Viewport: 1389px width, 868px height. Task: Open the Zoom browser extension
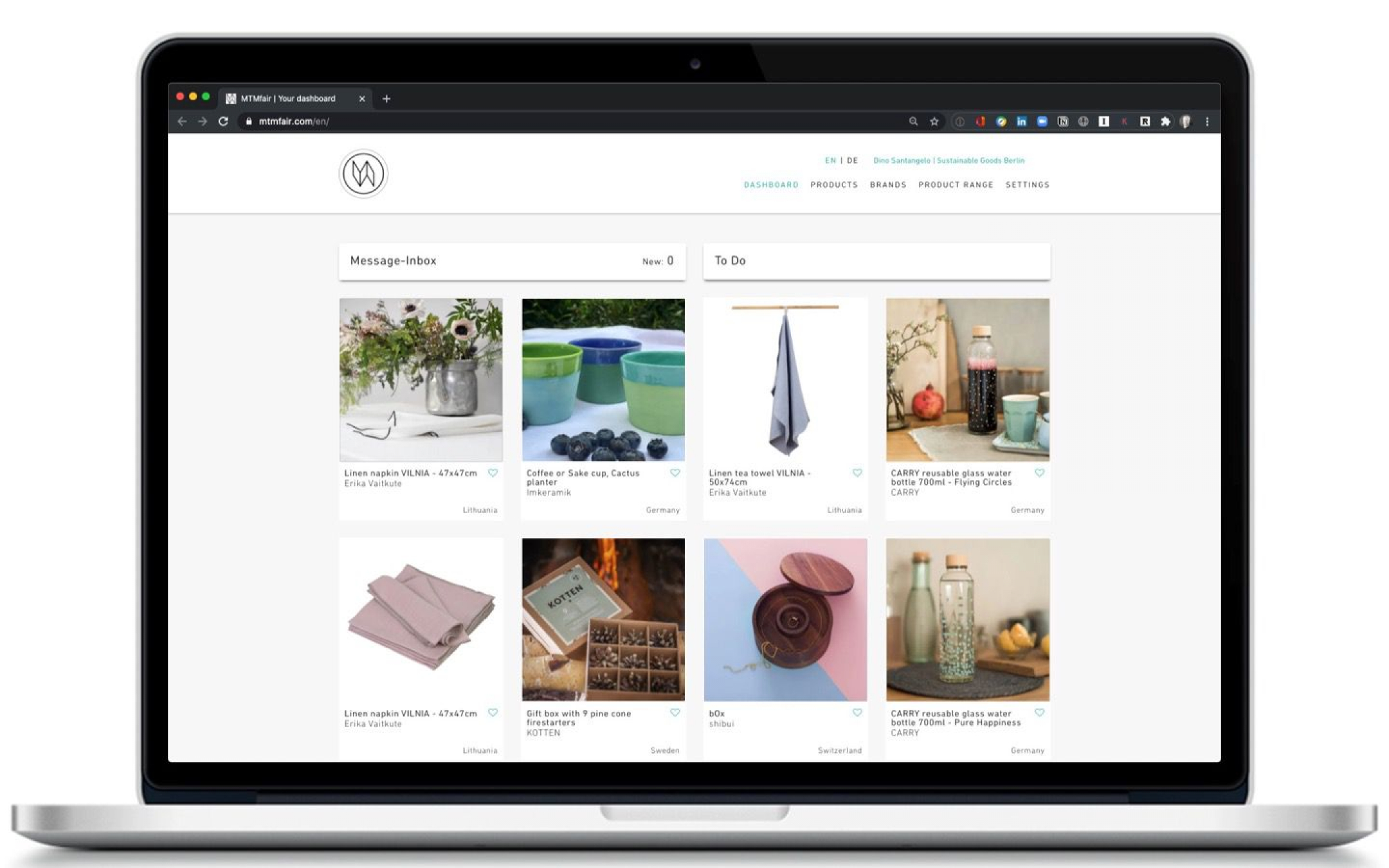(1043, 121)
